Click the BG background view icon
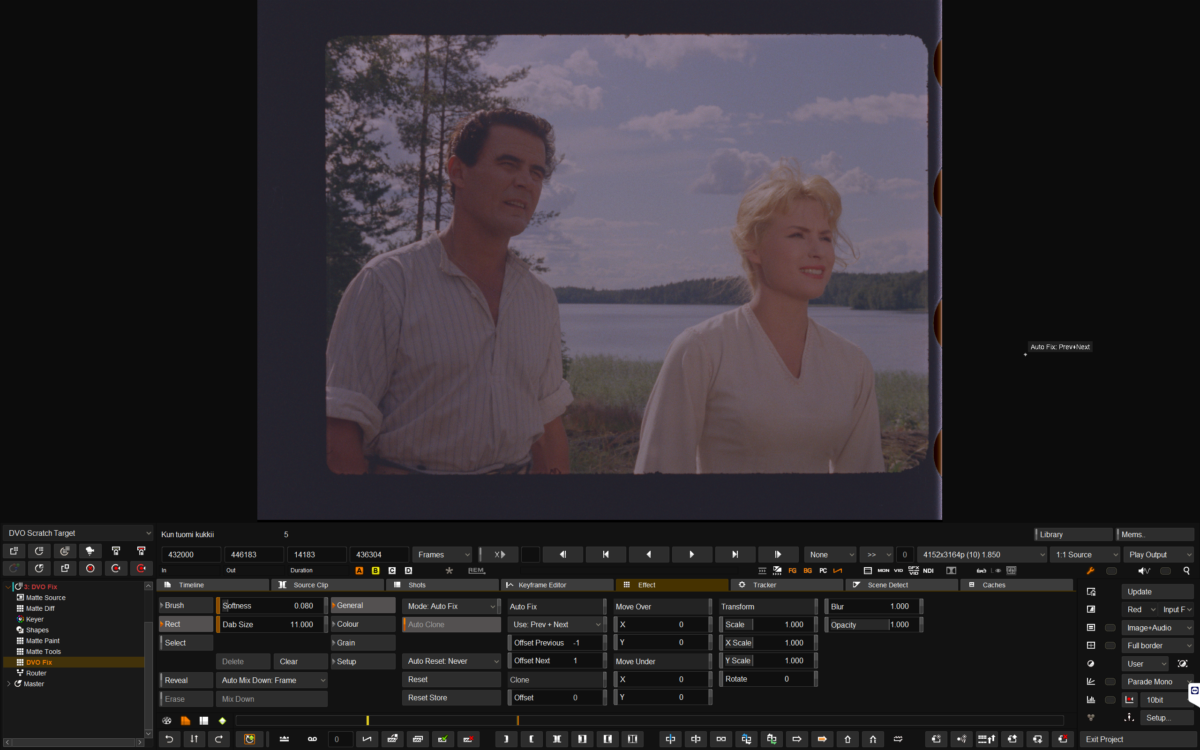 tap(807, 571)
